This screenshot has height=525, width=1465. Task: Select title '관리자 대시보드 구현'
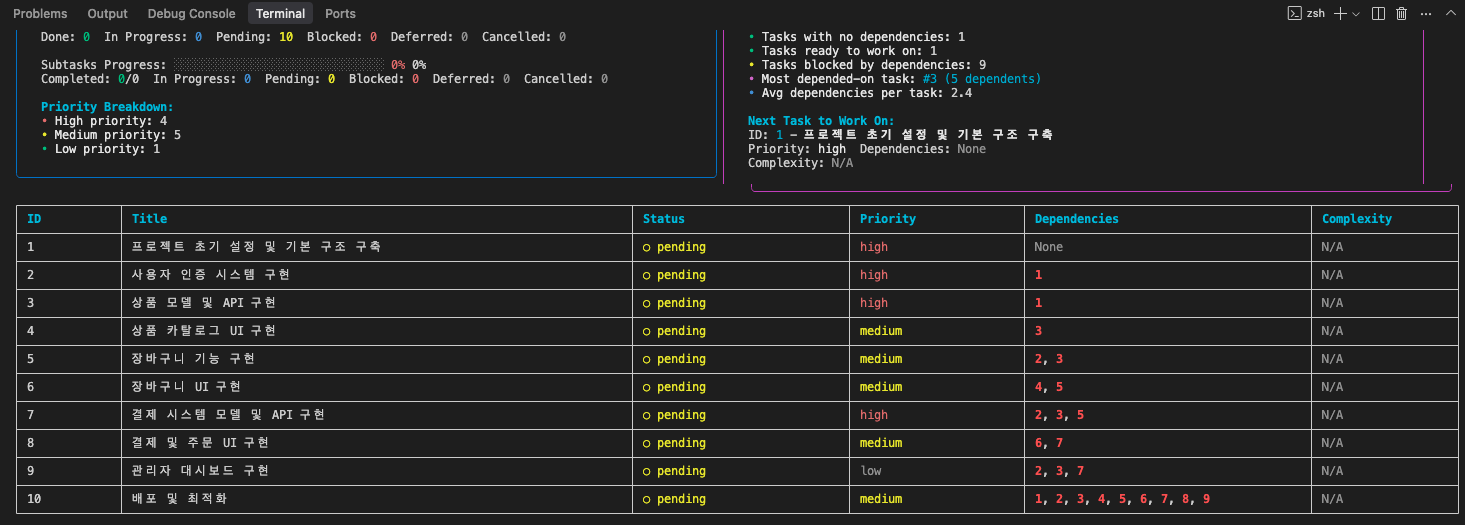200,470
